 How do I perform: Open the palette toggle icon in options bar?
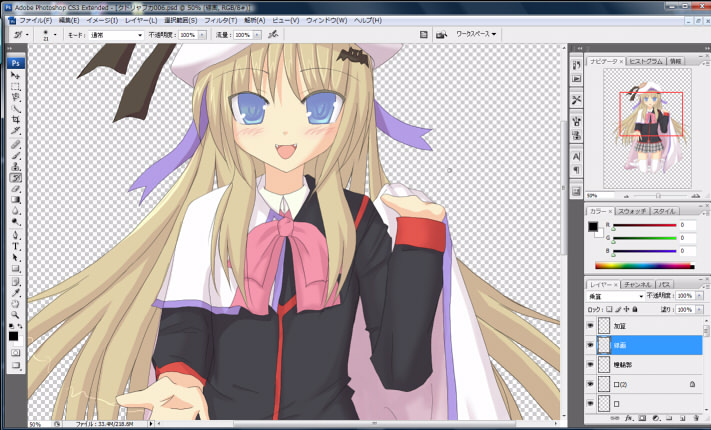tap(424, 34)
